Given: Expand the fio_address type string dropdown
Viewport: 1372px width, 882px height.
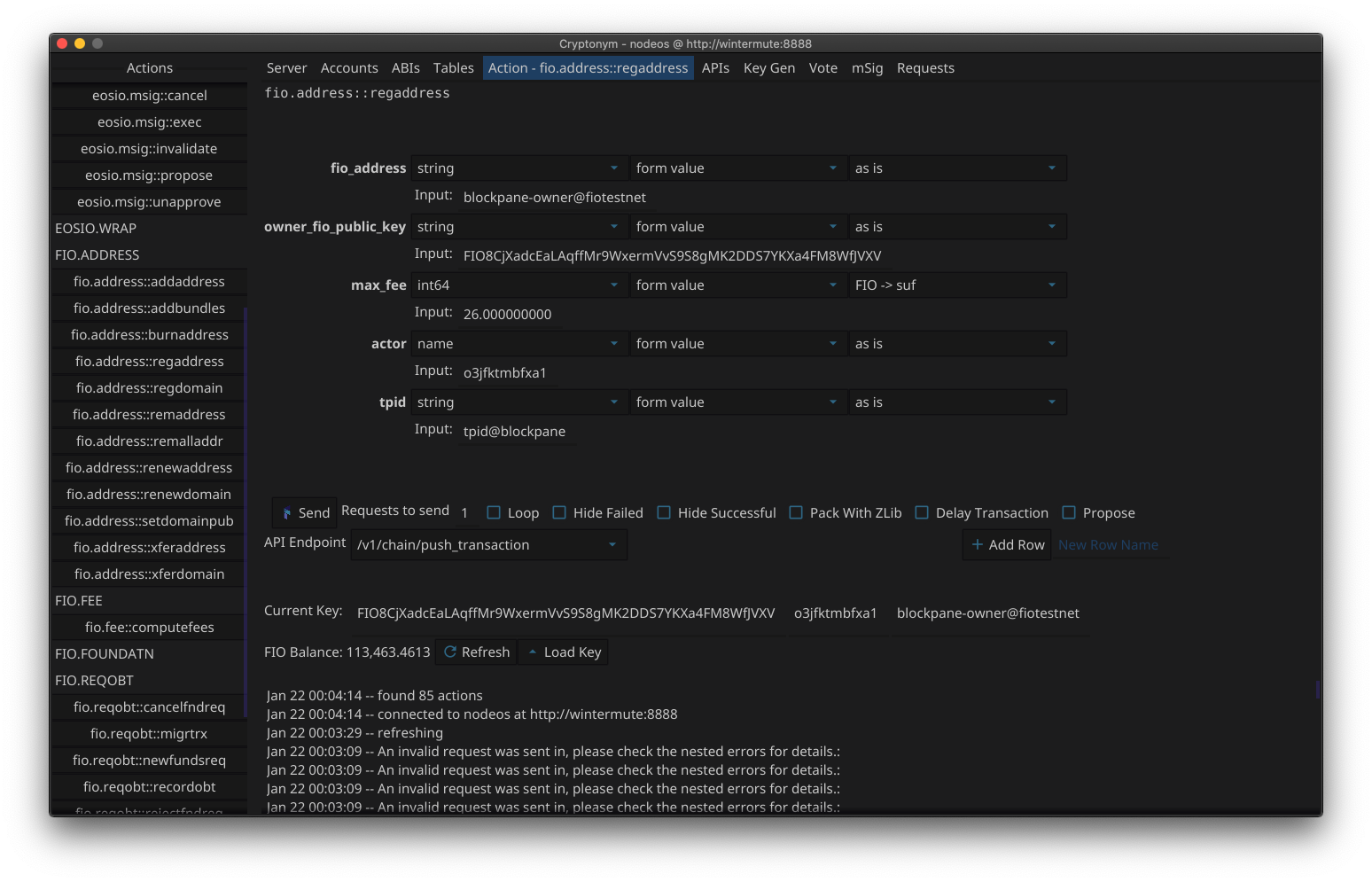Looking at the screenshot, I should tap(518, 168).
